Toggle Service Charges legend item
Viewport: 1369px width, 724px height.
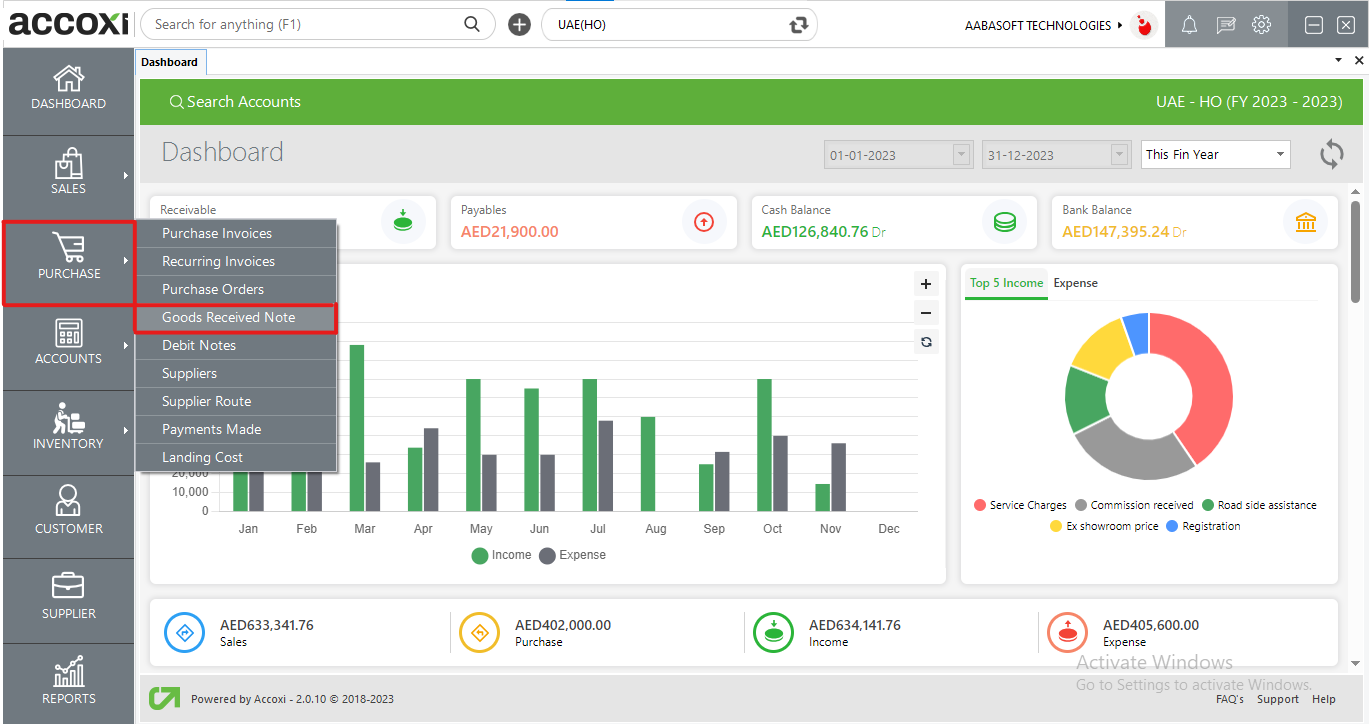(1019, 505)
